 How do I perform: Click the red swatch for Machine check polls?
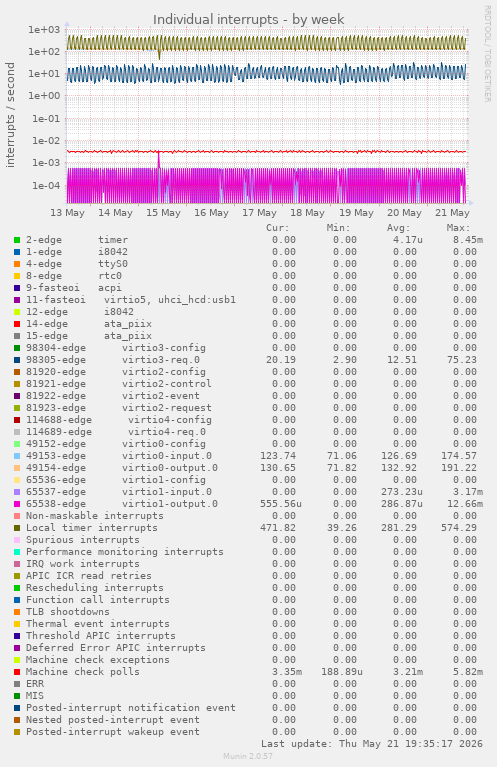(17, 672)
